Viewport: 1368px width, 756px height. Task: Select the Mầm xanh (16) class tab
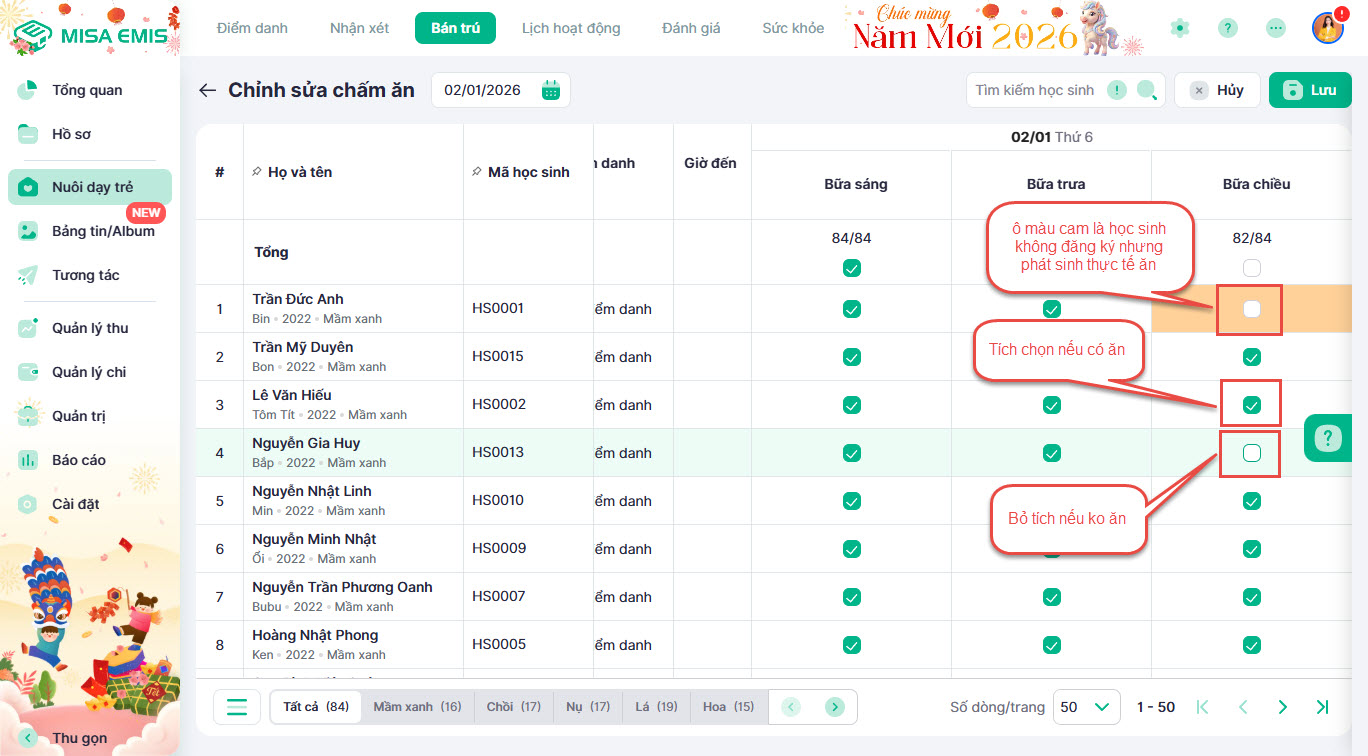pos(417,707)
